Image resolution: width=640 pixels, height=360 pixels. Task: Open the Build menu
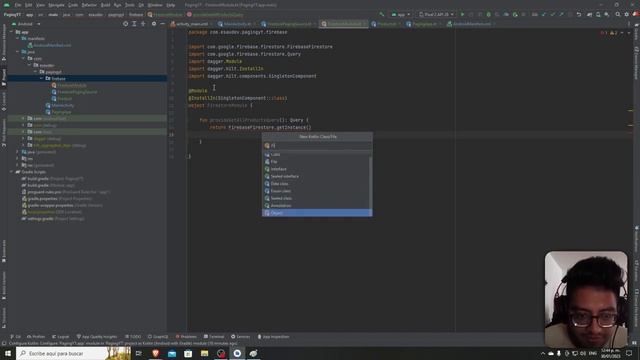105,5
